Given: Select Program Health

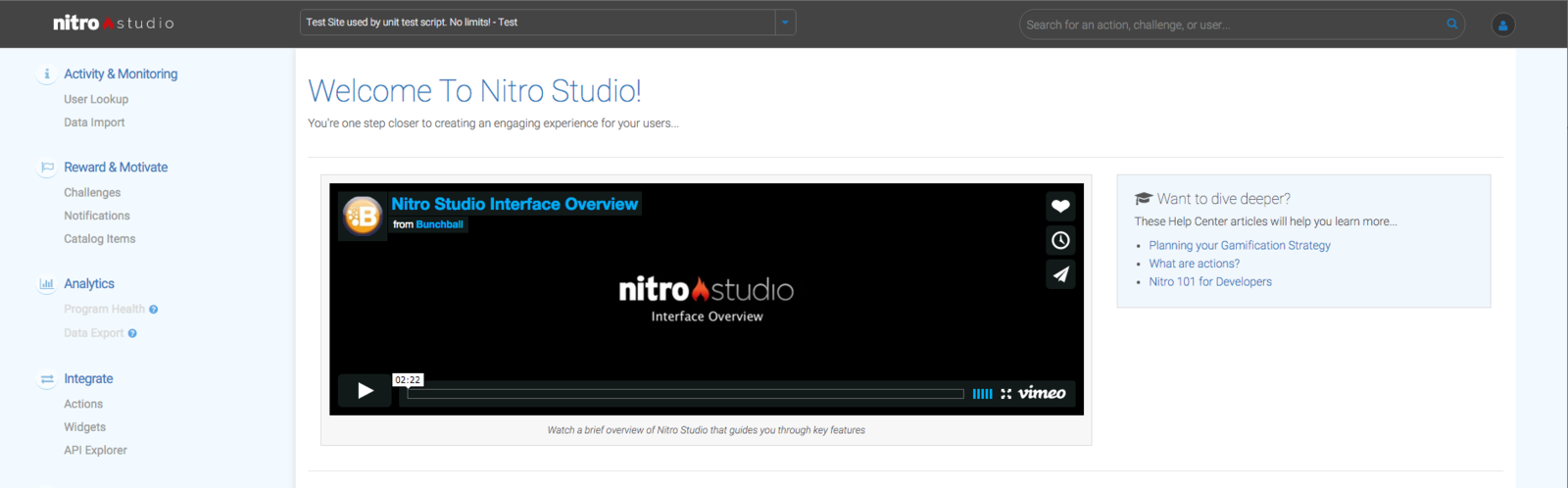Looking at the screenshot, I should [x=104, y=310].
